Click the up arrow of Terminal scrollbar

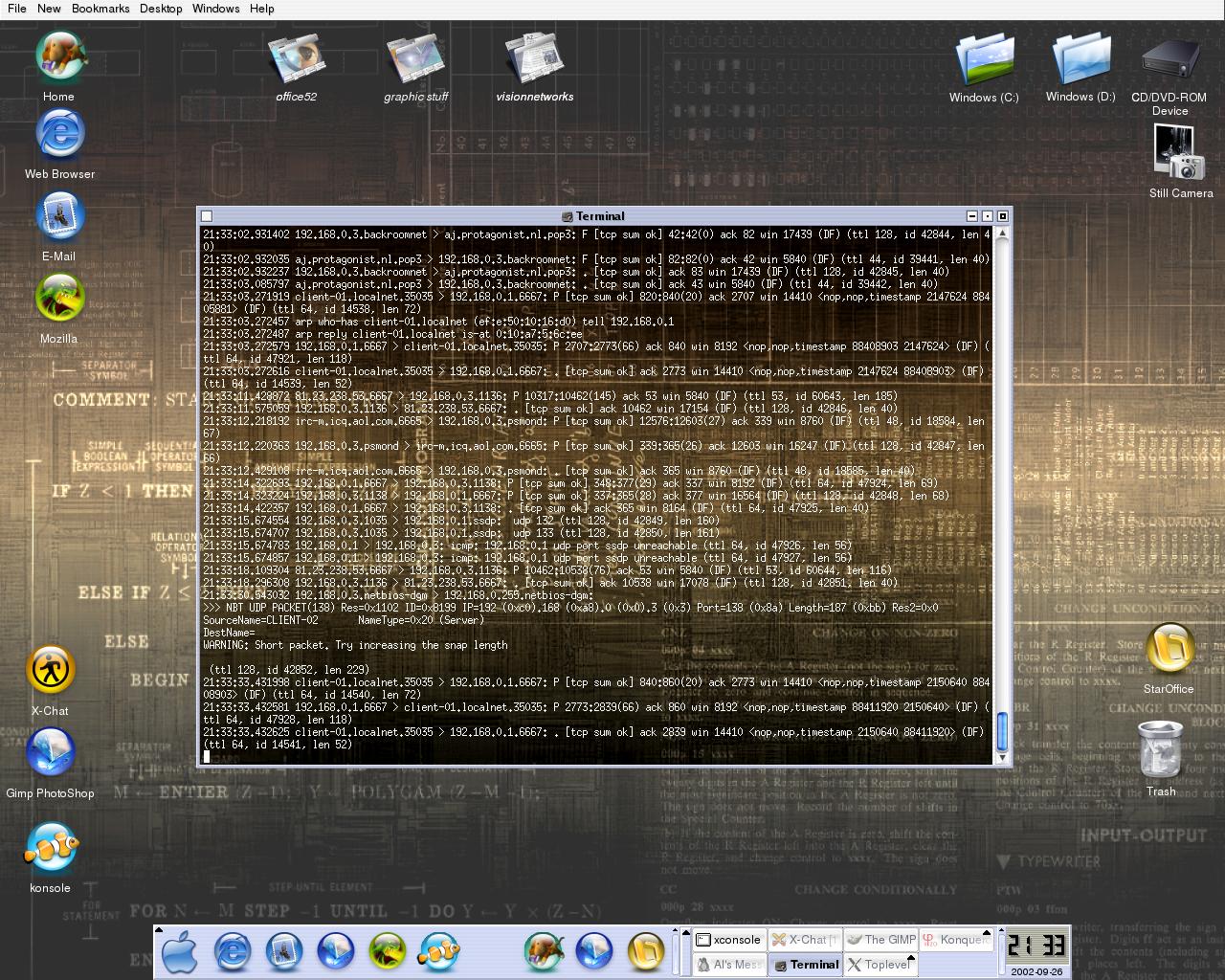click(x=1002, y=234)
